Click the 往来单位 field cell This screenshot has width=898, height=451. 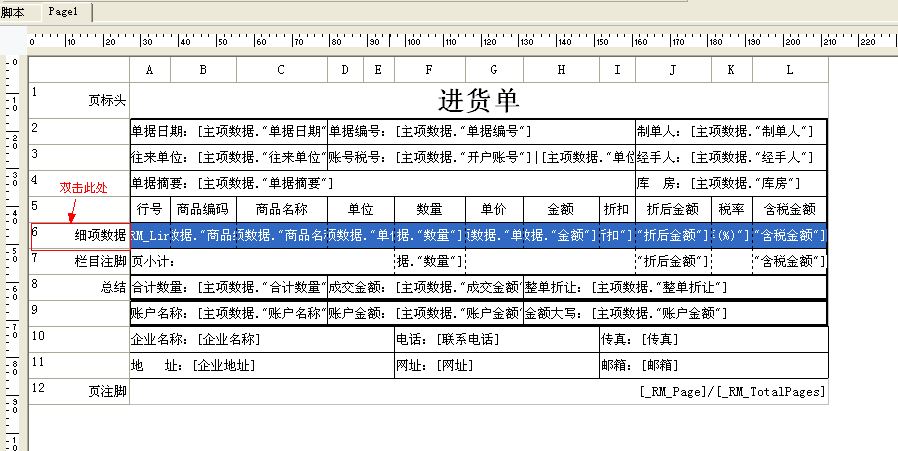click(x=229, y=158)
